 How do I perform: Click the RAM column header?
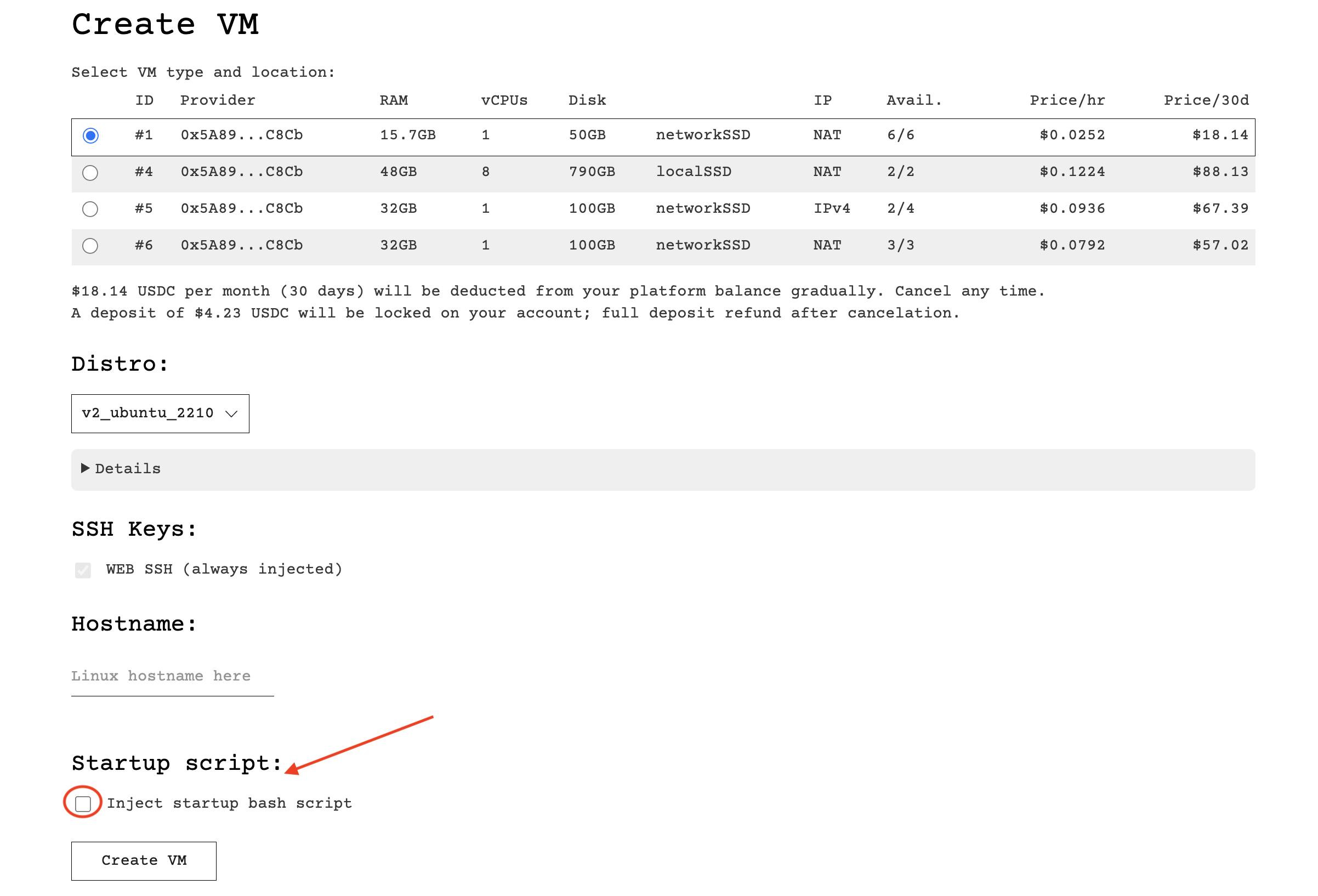394,100
